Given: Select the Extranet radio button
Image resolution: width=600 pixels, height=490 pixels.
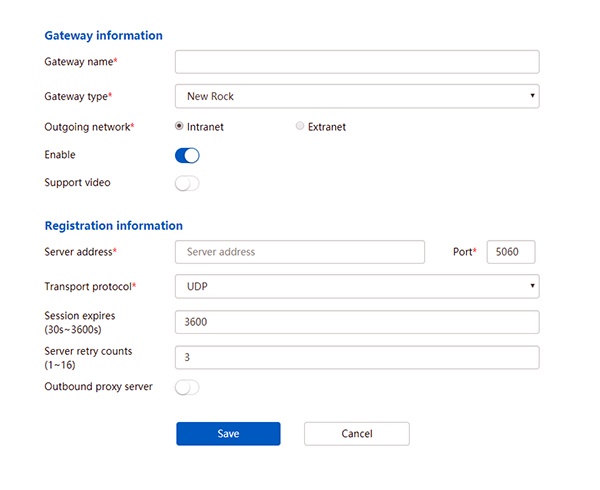Looking at the screenshot, I should 300,127.
